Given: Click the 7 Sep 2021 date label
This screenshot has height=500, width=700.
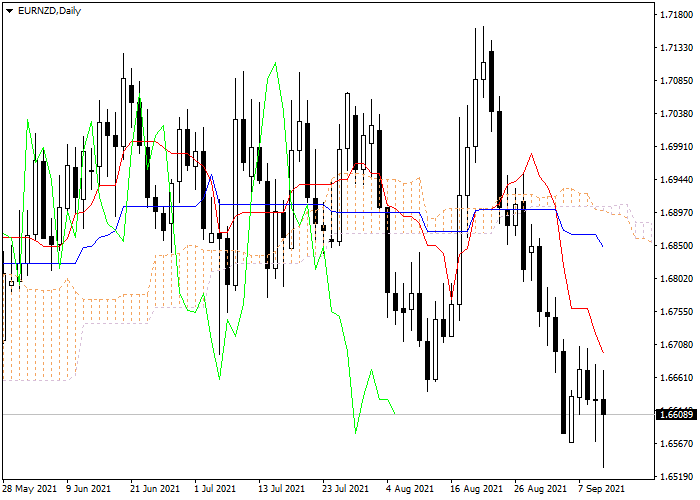Looking at the screenshot, I should [601, 489].
